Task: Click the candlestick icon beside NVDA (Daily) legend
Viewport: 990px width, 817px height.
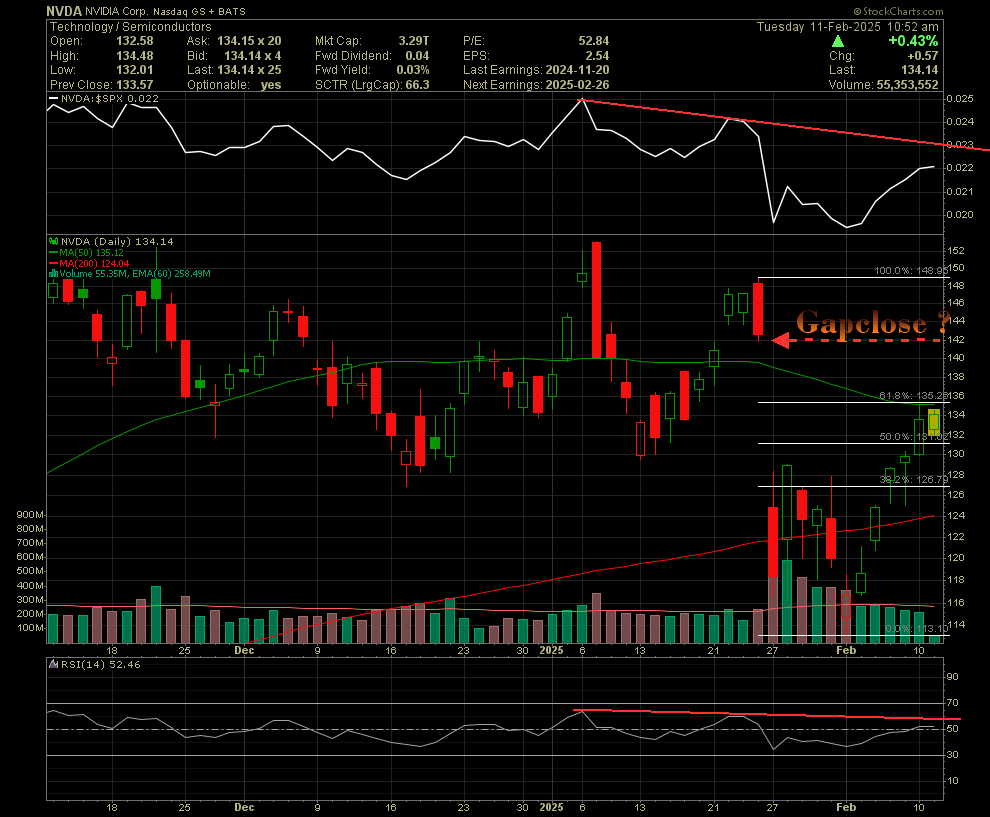Action: click(54, 241)
